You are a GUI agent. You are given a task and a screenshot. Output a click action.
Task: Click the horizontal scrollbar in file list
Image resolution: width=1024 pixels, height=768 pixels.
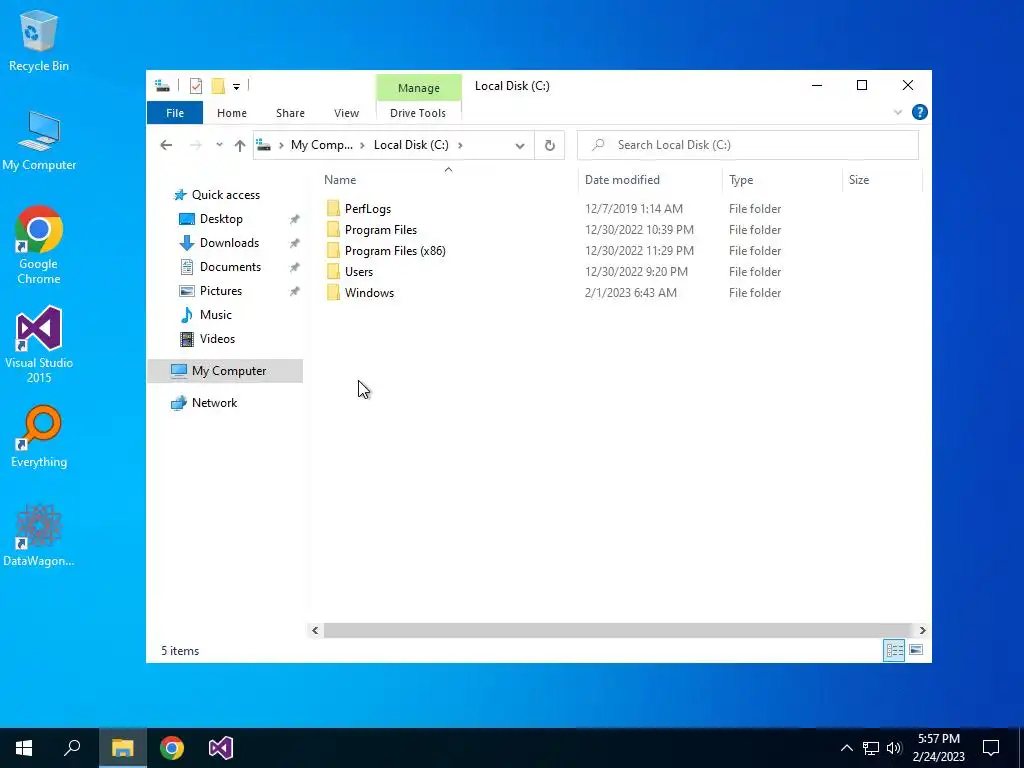pyautogui.click(x=618, y=630)
